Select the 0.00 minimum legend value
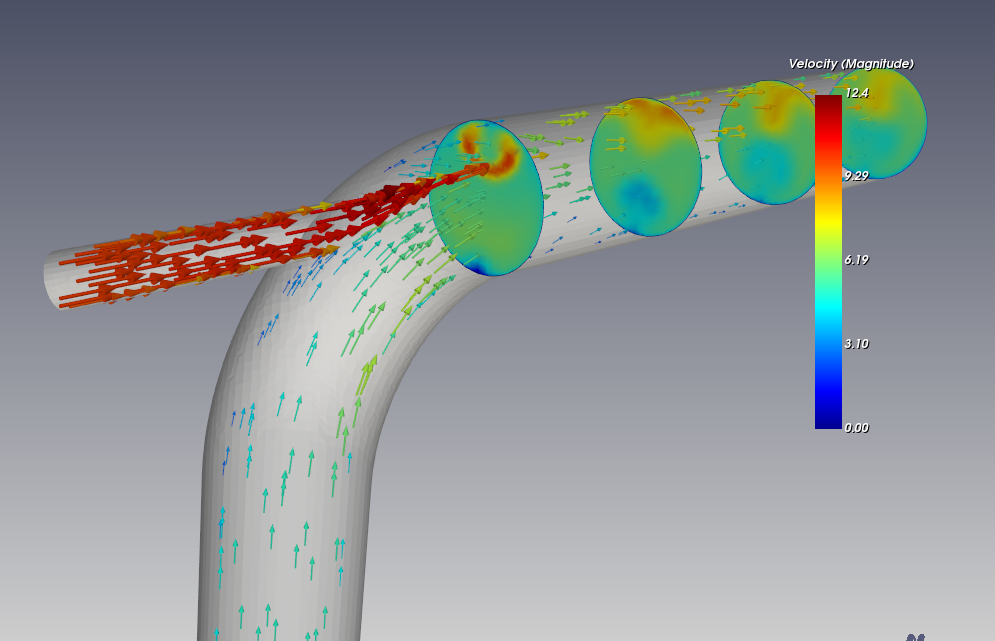The width and height of the screenshot is (995, 641). pos(857,428)
